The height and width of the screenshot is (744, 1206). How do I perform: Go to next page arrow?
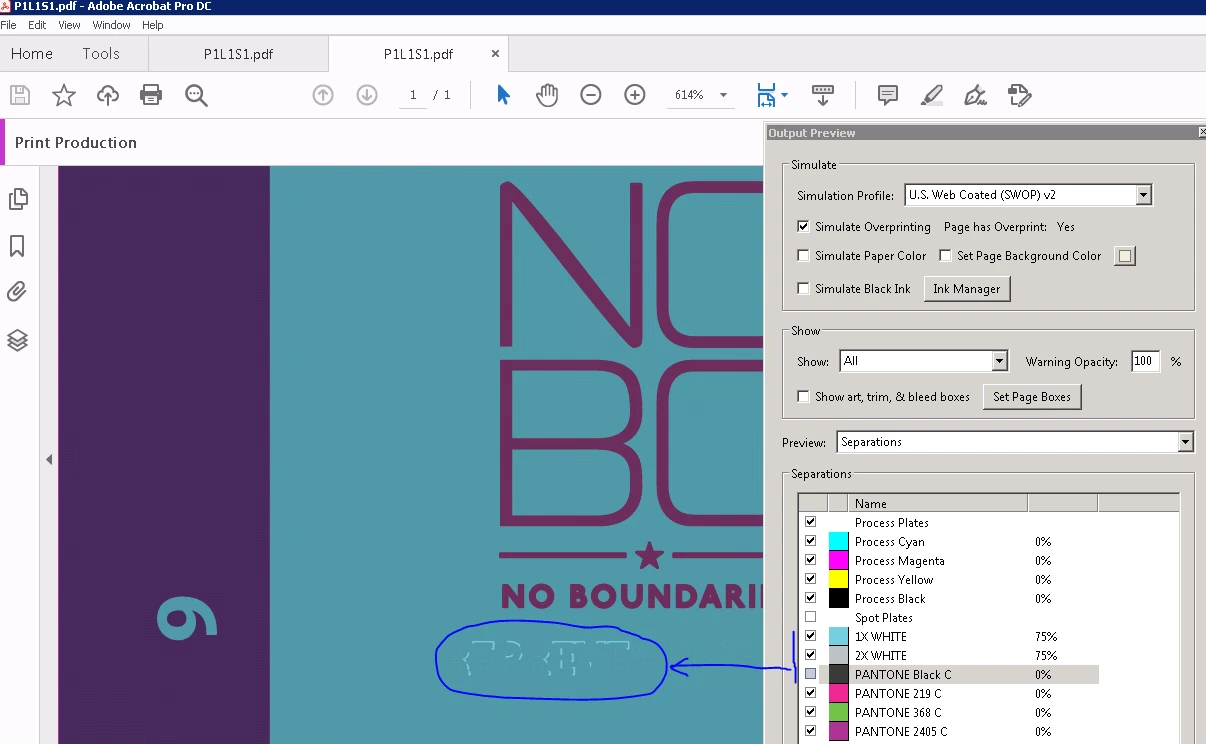click(x=367, y=95)
